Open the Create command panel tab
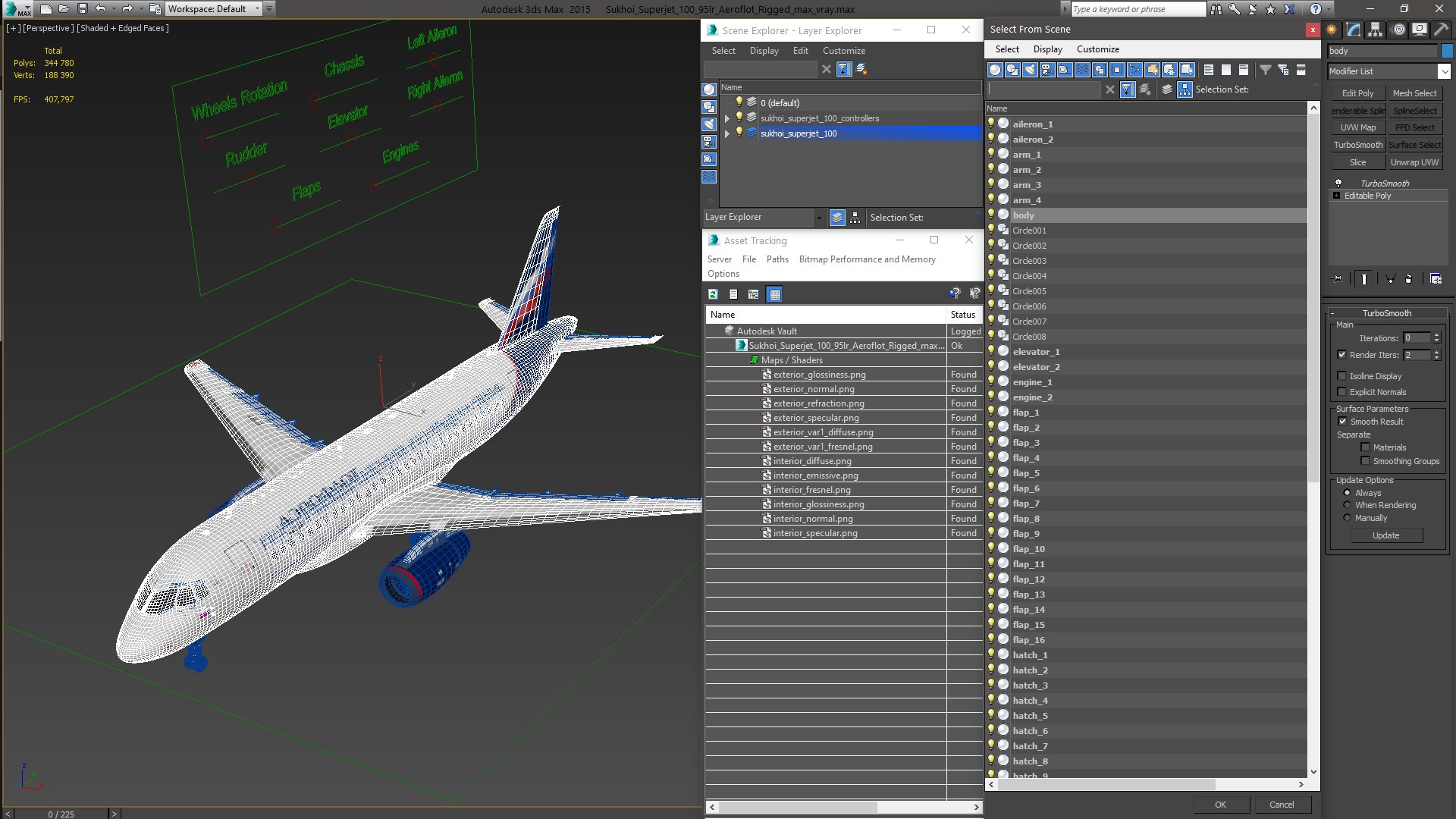 tap(1332, 30)
